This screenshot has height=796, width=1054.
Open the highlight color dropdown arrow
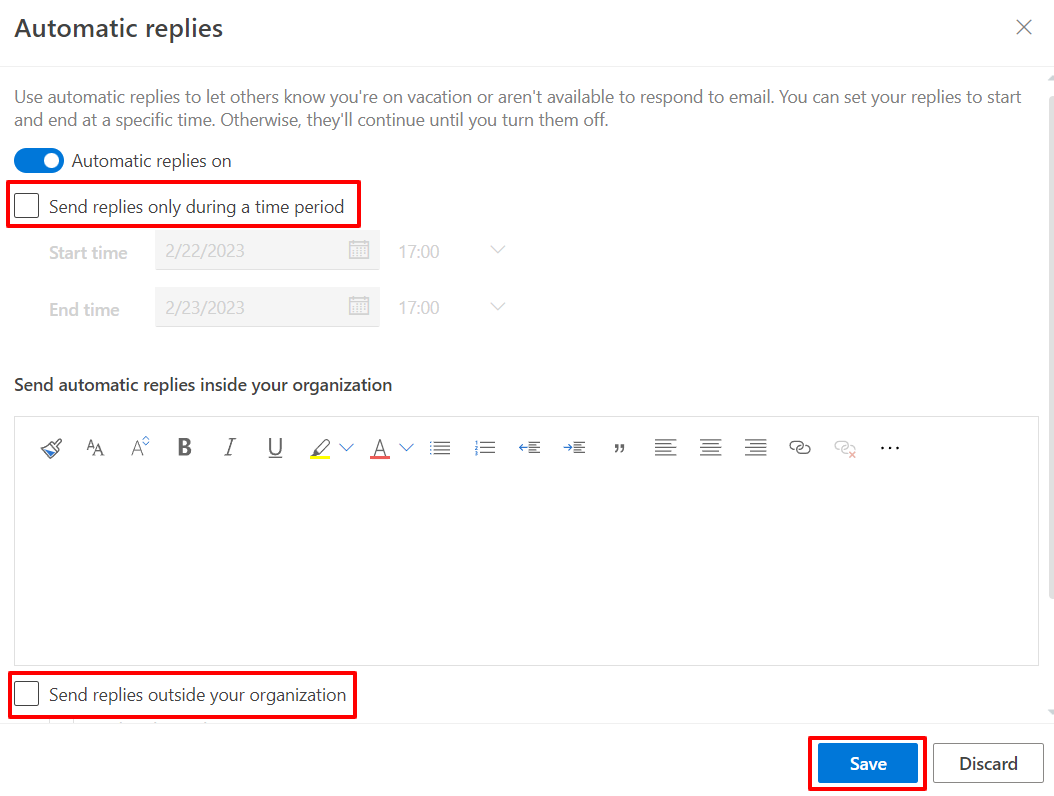[347, 448]
